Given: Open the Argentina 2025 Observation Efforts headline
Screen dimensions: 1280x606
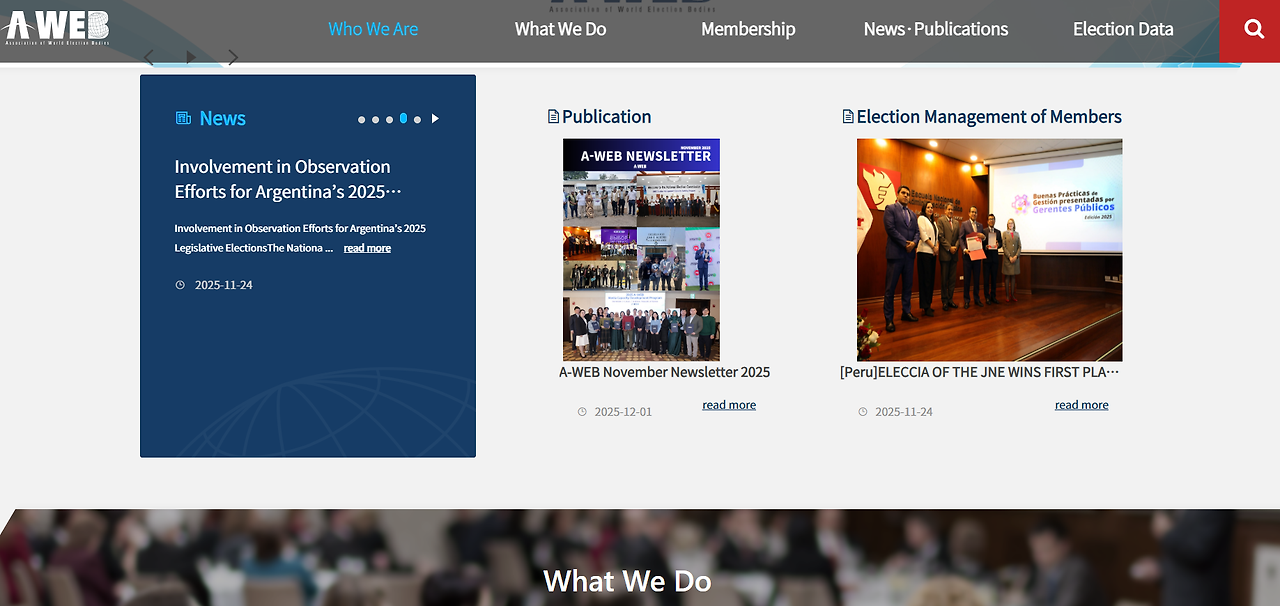Looking at the screenshot, I should (288, 179).
